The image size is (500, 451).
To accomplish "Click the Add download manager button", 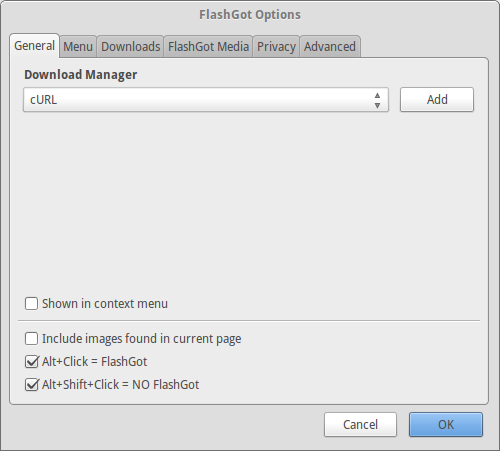I will pyautogui.click(x=437, y=100).
